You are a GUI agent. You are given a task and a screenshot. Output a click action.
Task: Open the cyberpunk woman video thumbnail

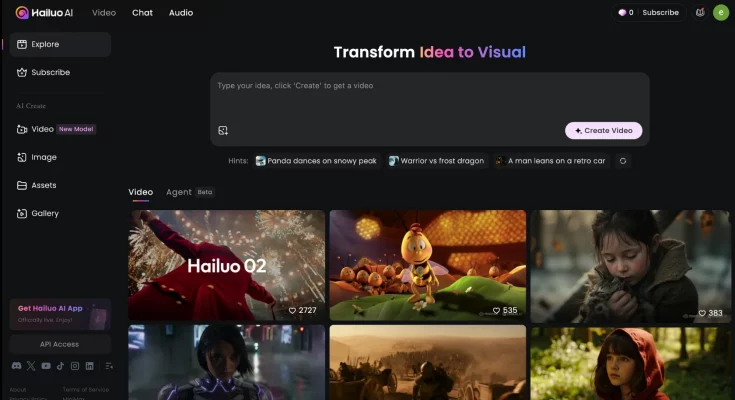tap(226, 362)
